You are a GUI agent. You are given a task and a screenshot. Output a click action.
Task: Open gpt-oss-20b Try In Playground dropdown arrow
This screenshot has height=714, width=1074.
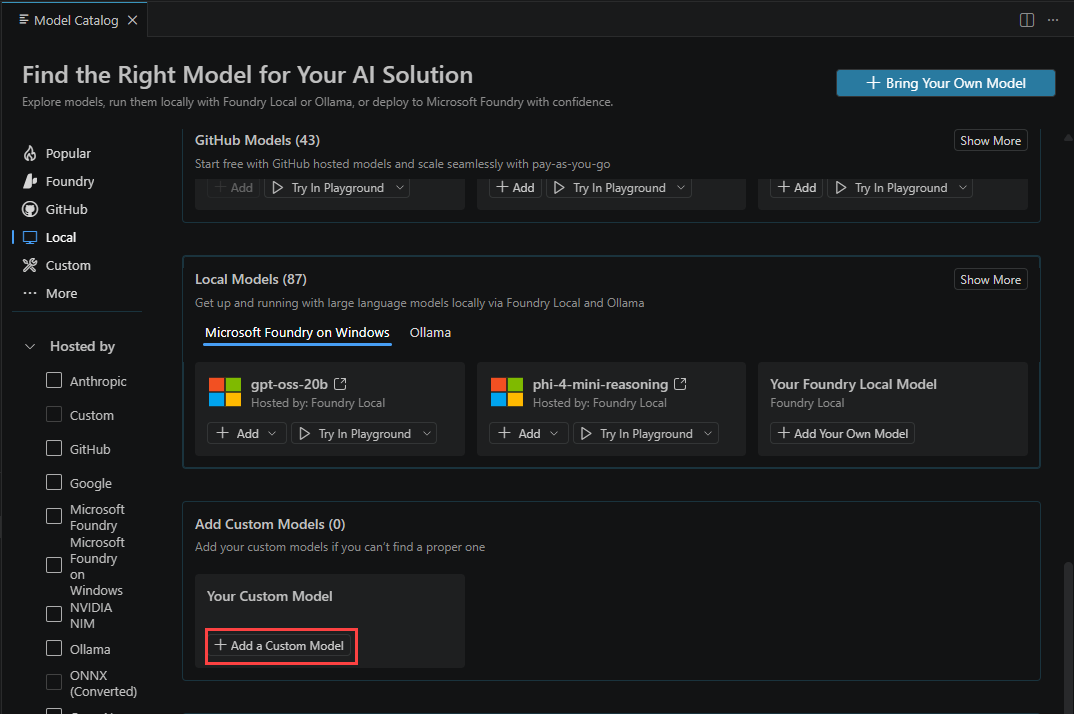pos(427,433)
